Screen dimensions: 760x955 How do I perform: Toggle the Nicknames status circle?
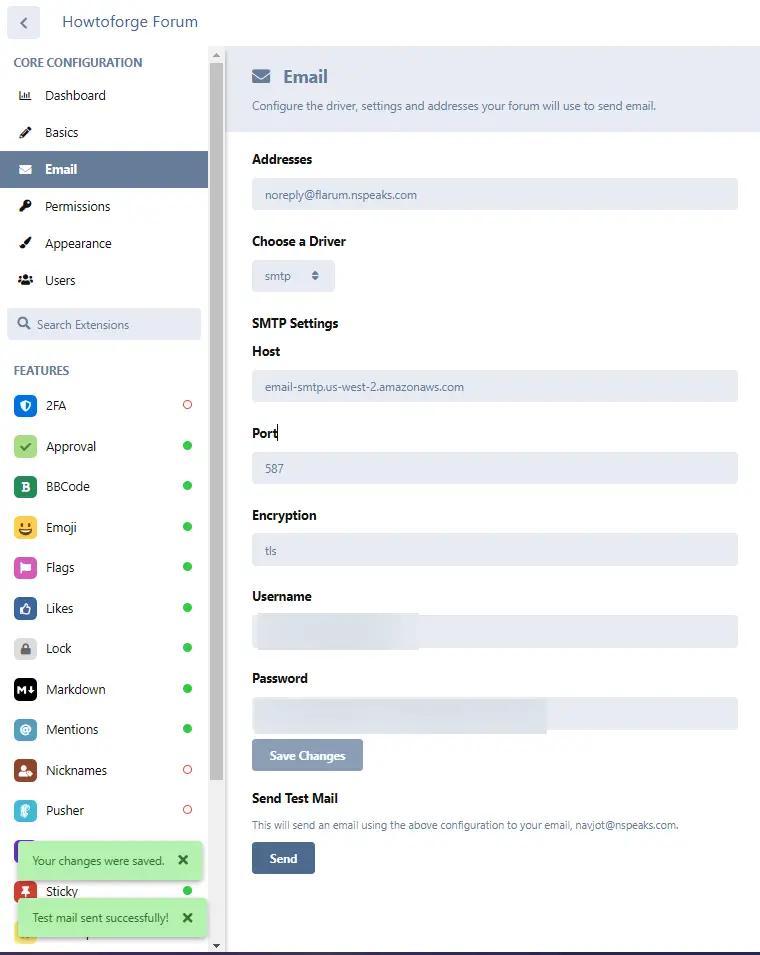(188, 769)
